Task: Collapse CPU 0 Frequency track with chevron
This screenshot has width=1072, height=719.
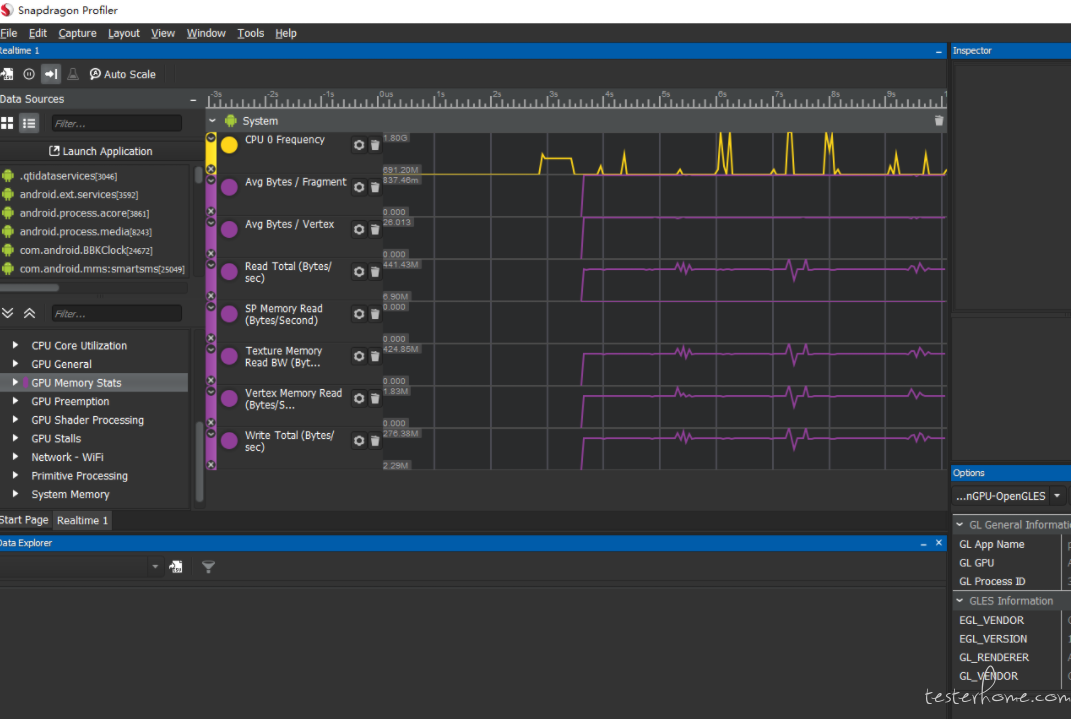Action: pyautogui.click(x=211, y=138)
